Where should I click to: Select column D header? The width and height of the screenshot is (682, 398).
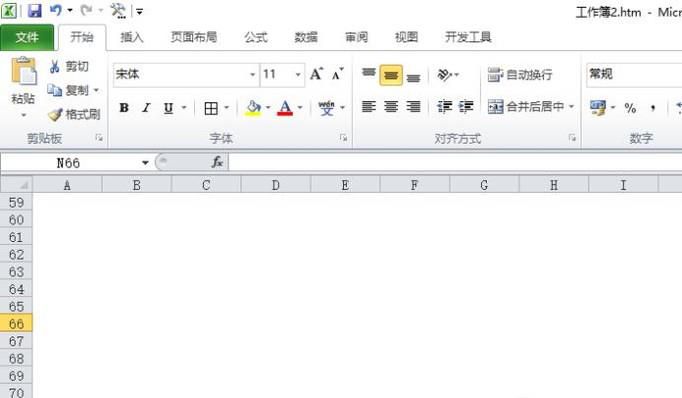click(x=276, y=185)
